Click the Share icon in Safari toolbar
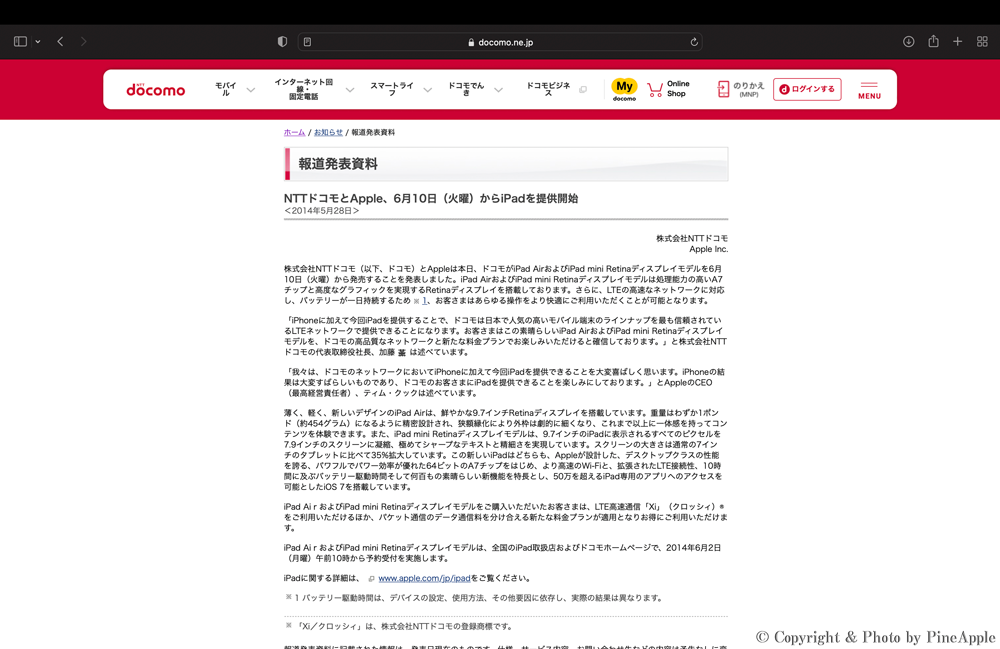The width and height of the screenshot is (1000, 649). coord(933,42)
